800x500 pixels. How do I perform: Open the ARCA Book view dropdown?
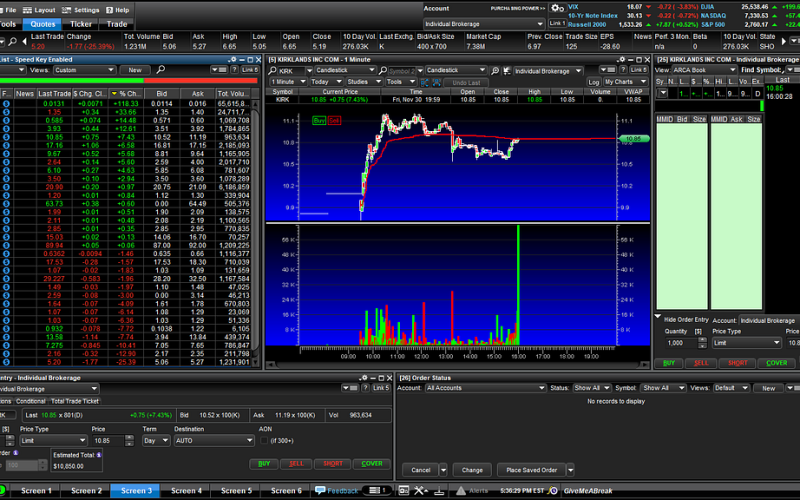pos(704,70)
